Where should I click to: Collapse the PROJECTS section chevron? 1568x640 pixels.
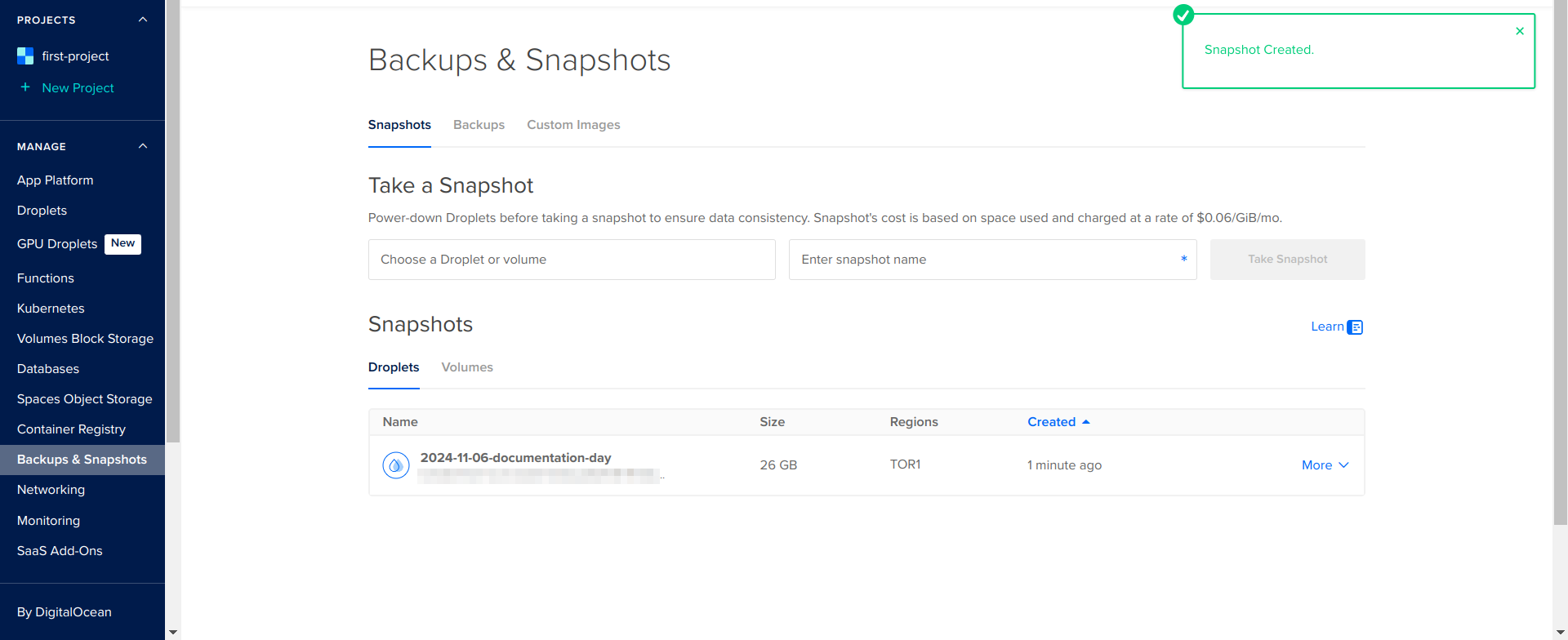[143, 20]
